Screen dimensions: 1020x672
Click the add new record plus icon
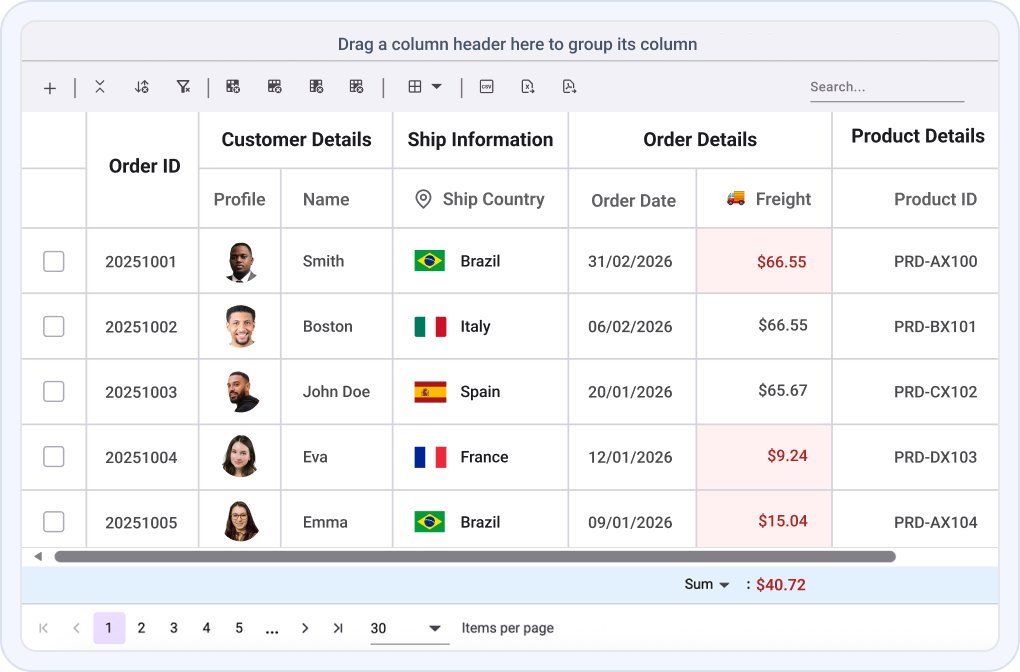[50, 87]
